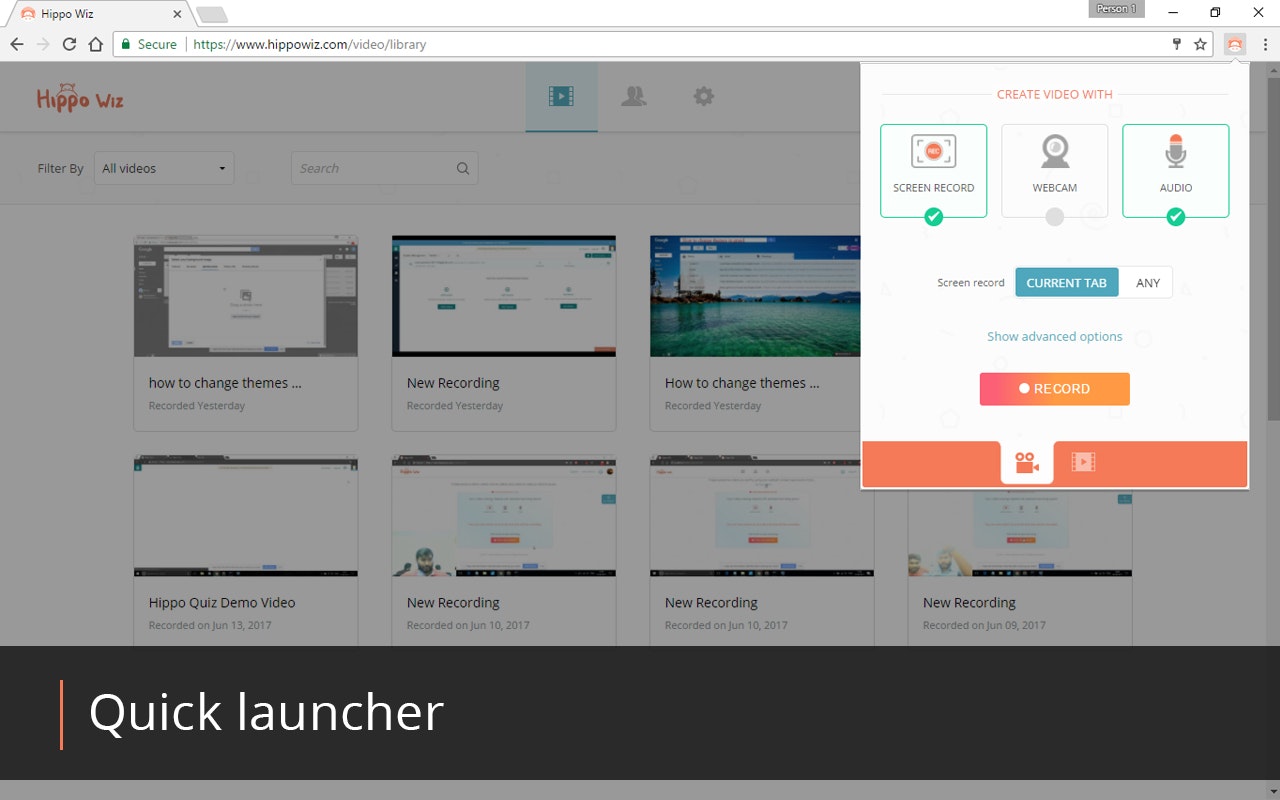1280x800 pixels.
Task: Click into the Search field
Action: [384, 168]
